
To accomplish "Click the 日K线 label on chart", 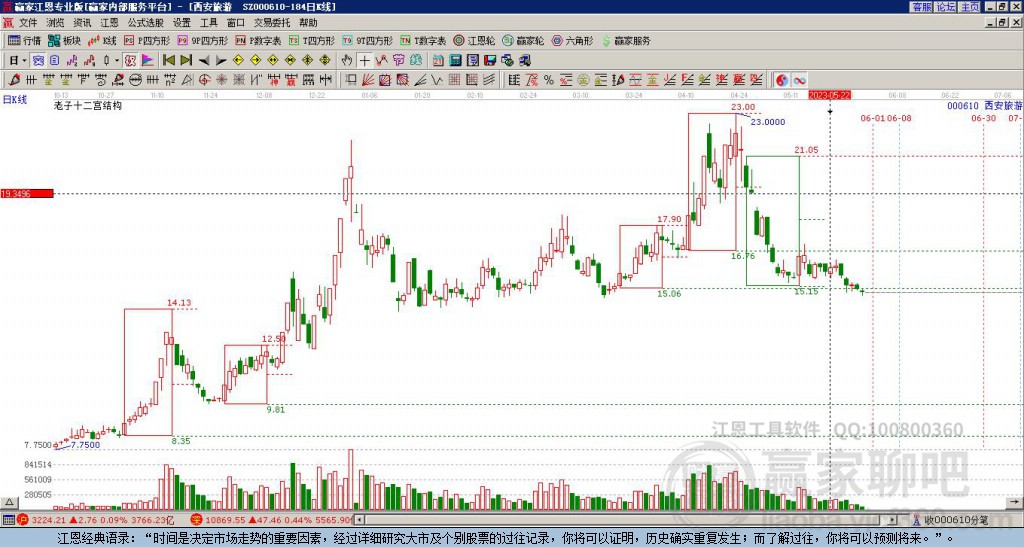I will [14, 100].
